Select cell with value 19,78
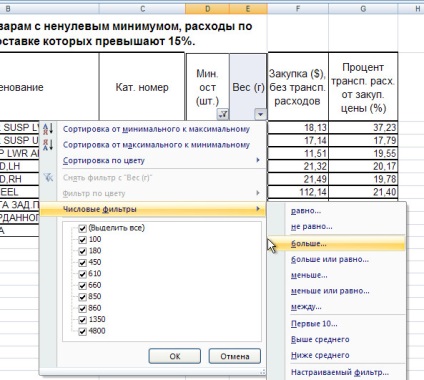Image resolution: width=424 pixels, height=380 pixels. coord(363,179)
